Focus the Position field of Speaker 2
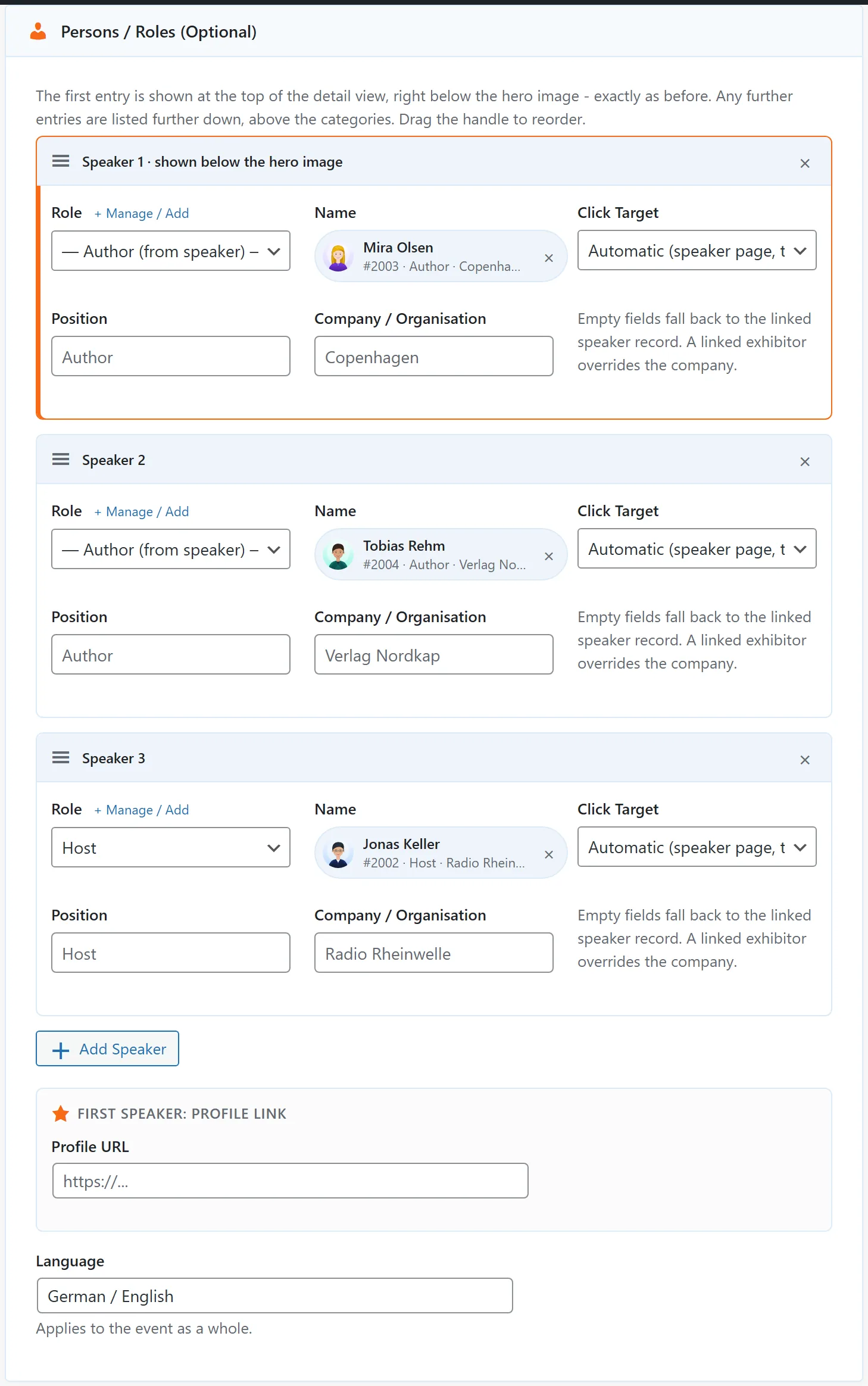This screenshot has width=868, height=1386. pos(171,654)
